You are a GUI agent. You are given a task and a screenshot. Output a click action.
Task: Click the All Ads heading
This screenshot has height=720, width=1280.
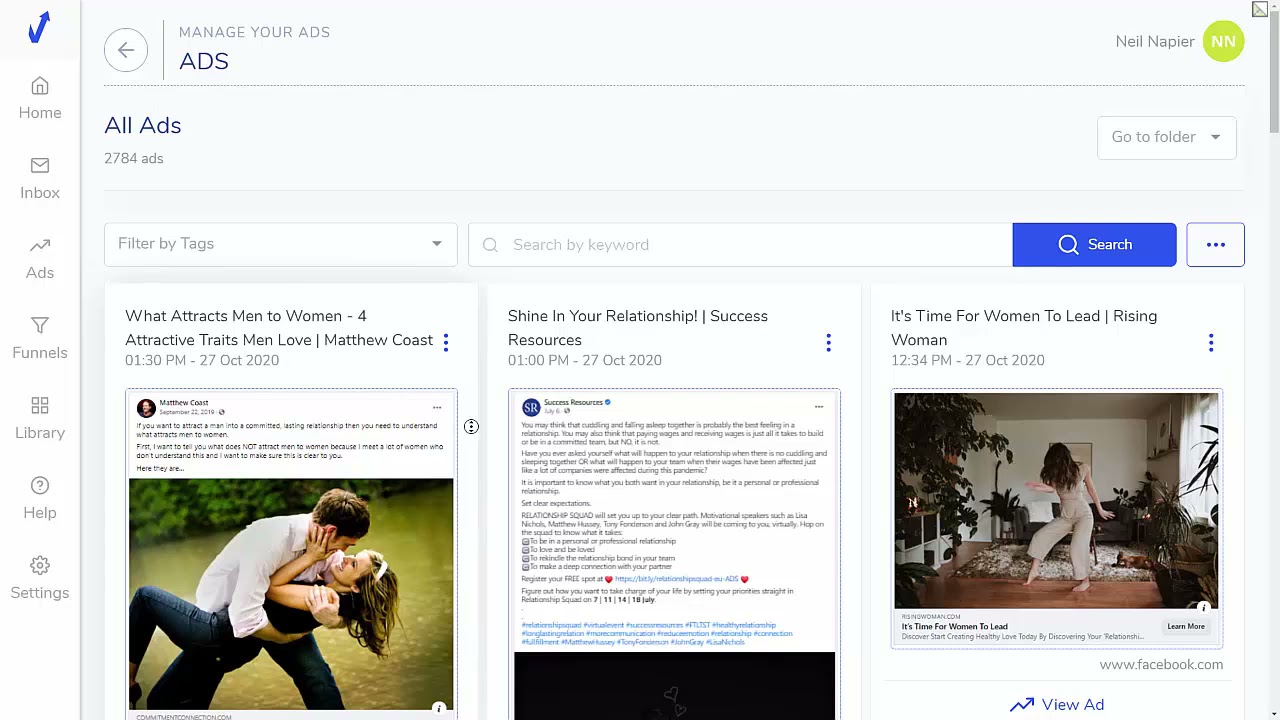143,126
